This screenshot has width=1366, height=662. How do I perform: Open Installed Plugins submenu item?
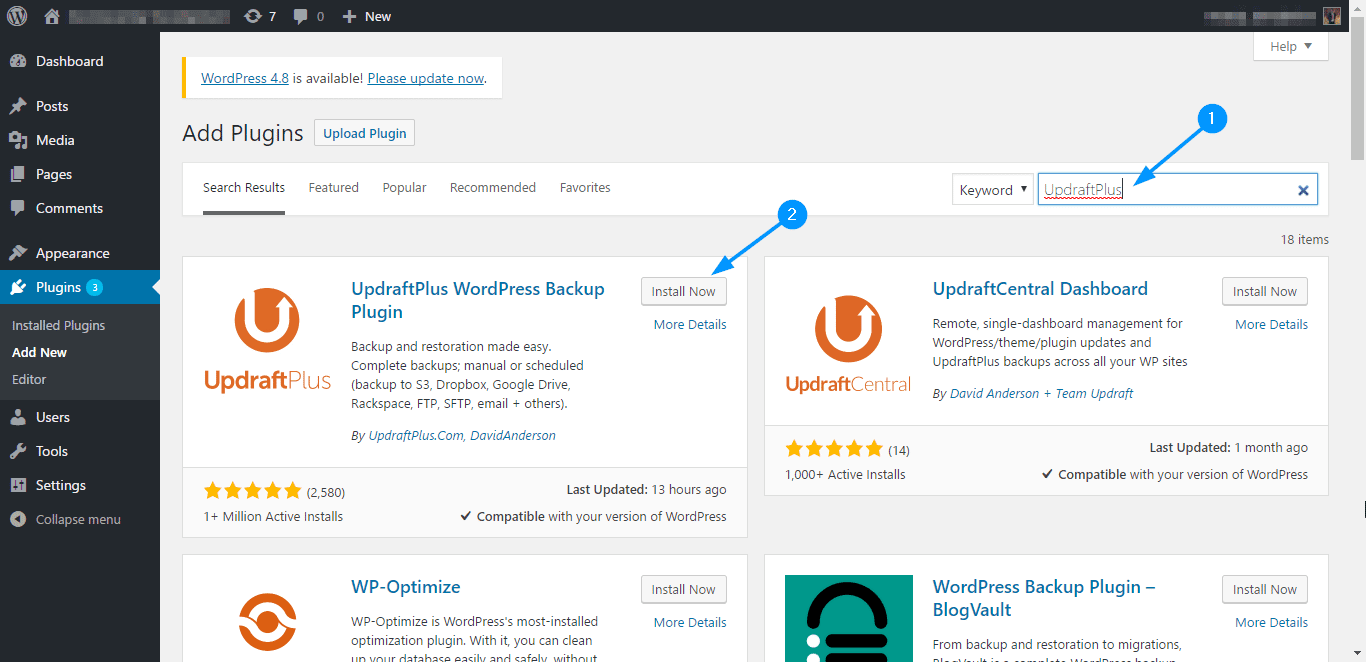58,325
